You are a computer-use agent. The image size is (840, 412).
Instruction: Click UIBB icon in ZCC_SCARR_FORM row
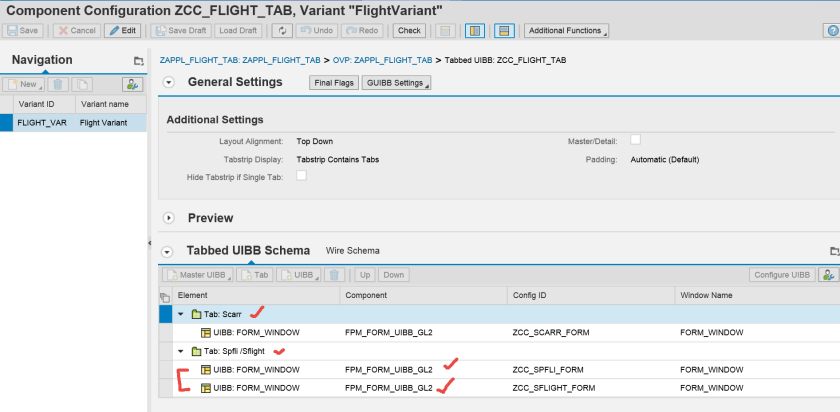tap(206, 333)
